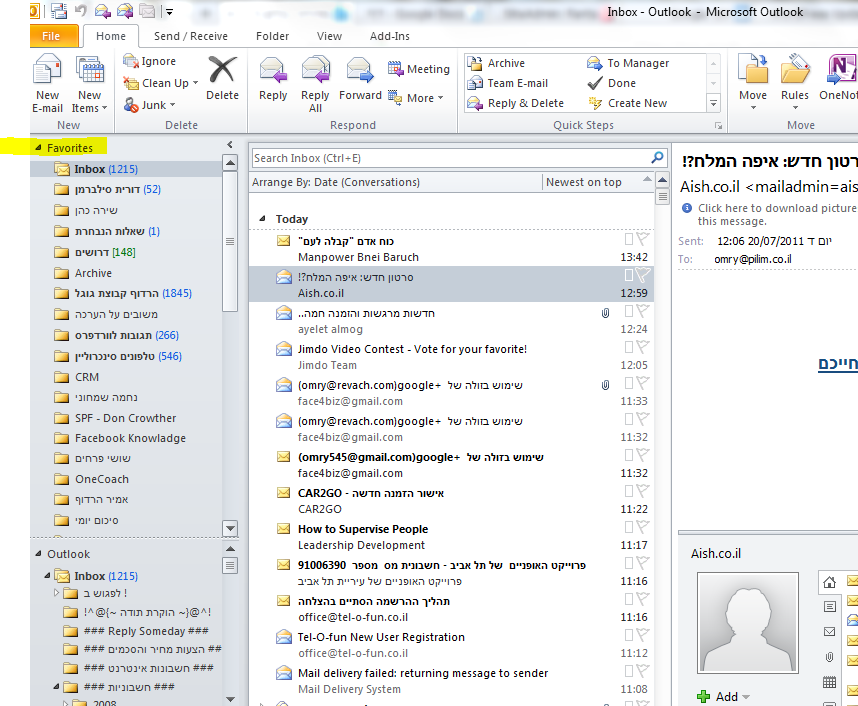Flag the CAR2GO message

(x=643, y=491)
